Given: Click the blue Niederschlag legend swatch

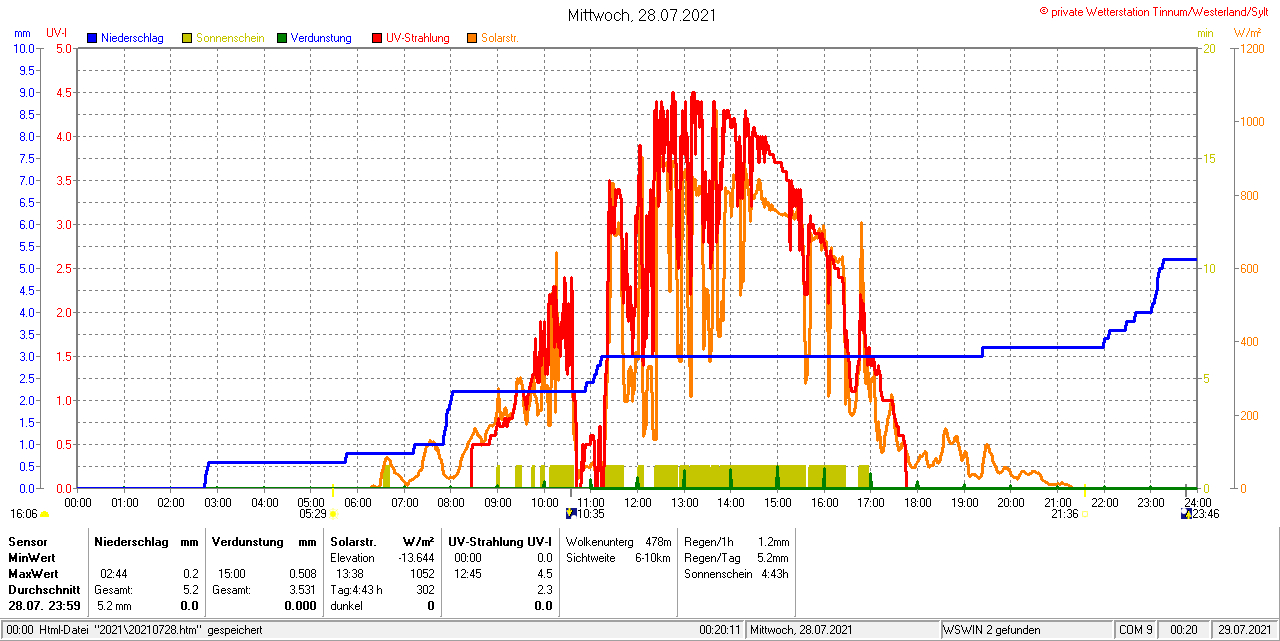Looking at the screenshot, I should click(93, 38).
